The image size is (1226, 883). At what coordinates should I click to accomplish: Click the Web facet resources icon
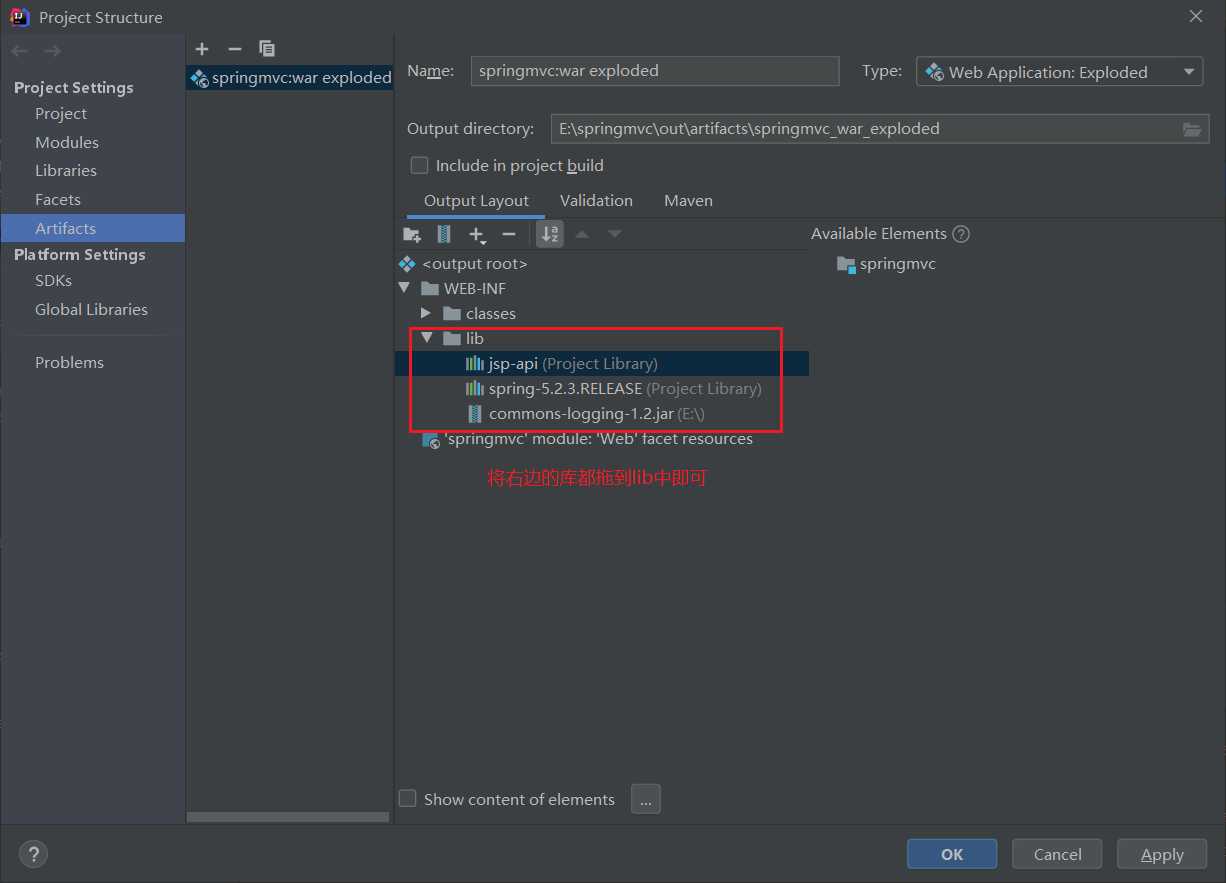[431, 439]
